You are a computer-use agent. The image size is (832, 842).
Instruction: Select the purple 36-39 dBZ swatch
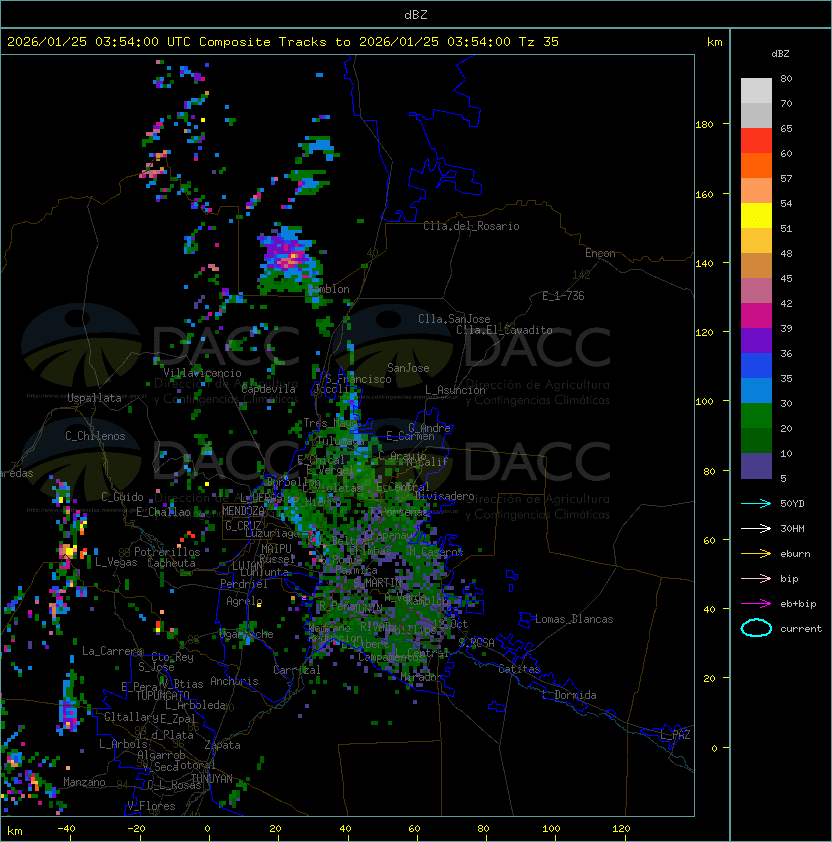[756, 340]
